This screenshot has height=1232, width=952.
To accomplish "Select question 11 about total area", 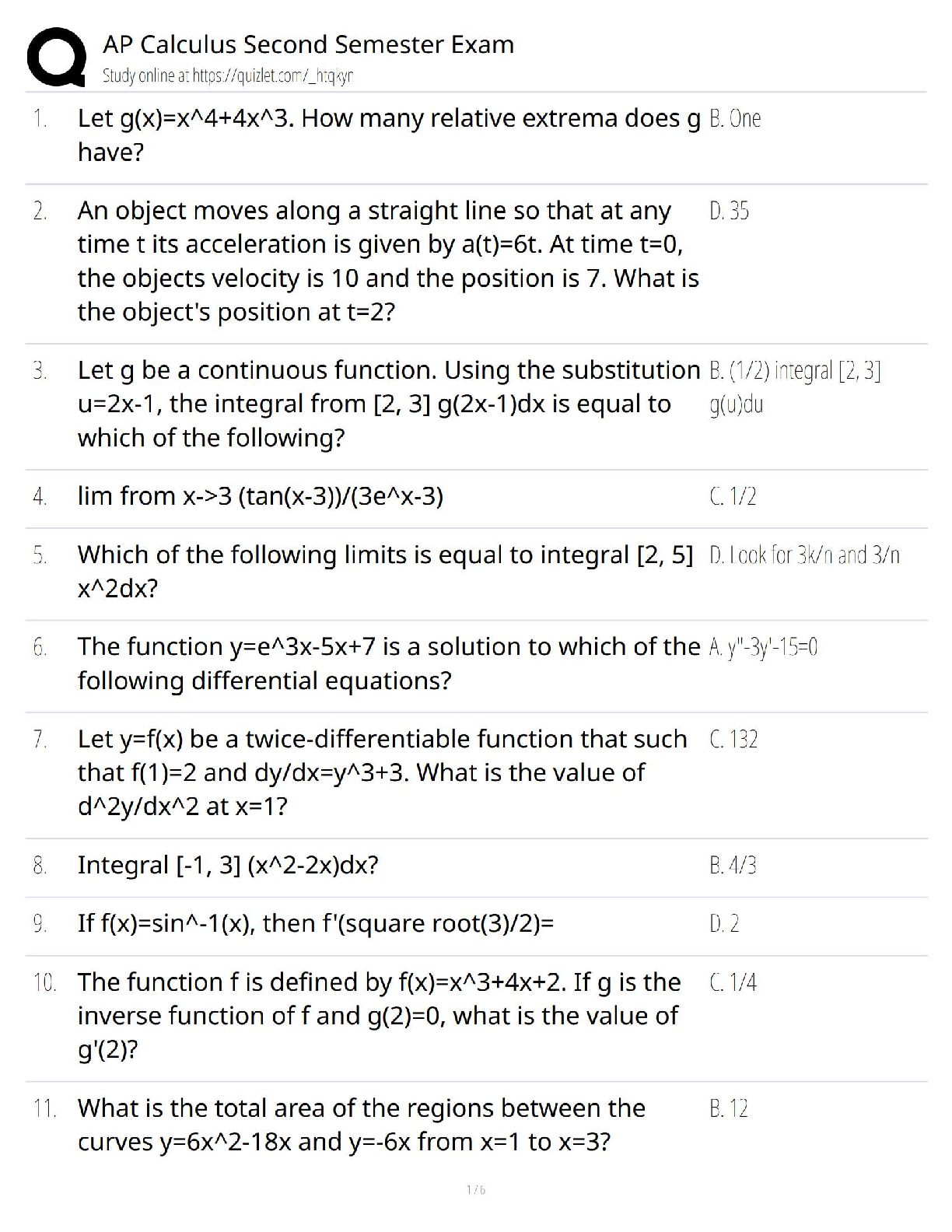I will 362,1125.
